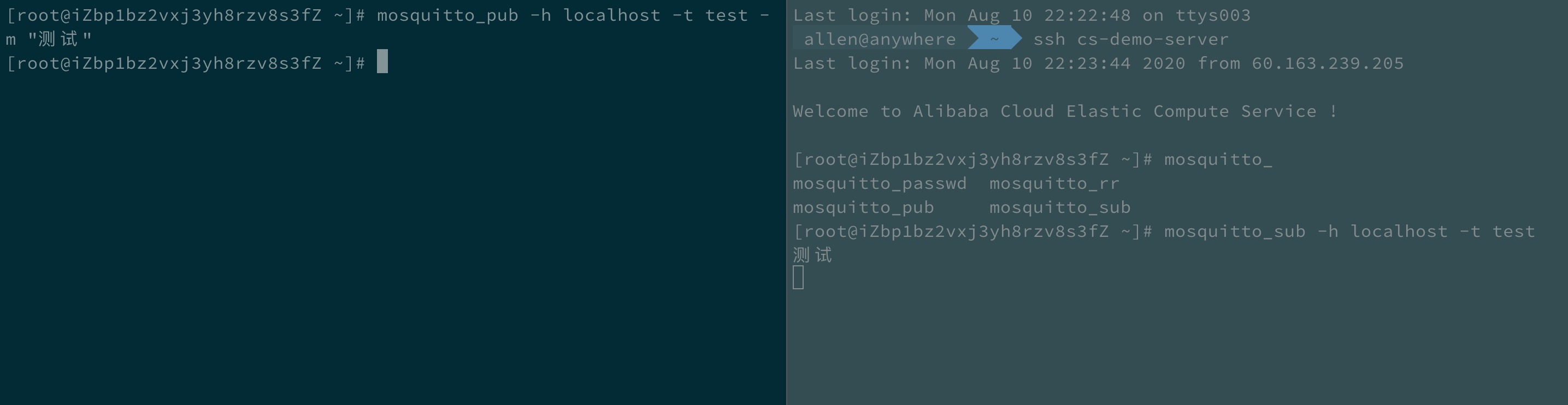
Task: Click the blue tilde directory prompt segment
Action: 994,39
